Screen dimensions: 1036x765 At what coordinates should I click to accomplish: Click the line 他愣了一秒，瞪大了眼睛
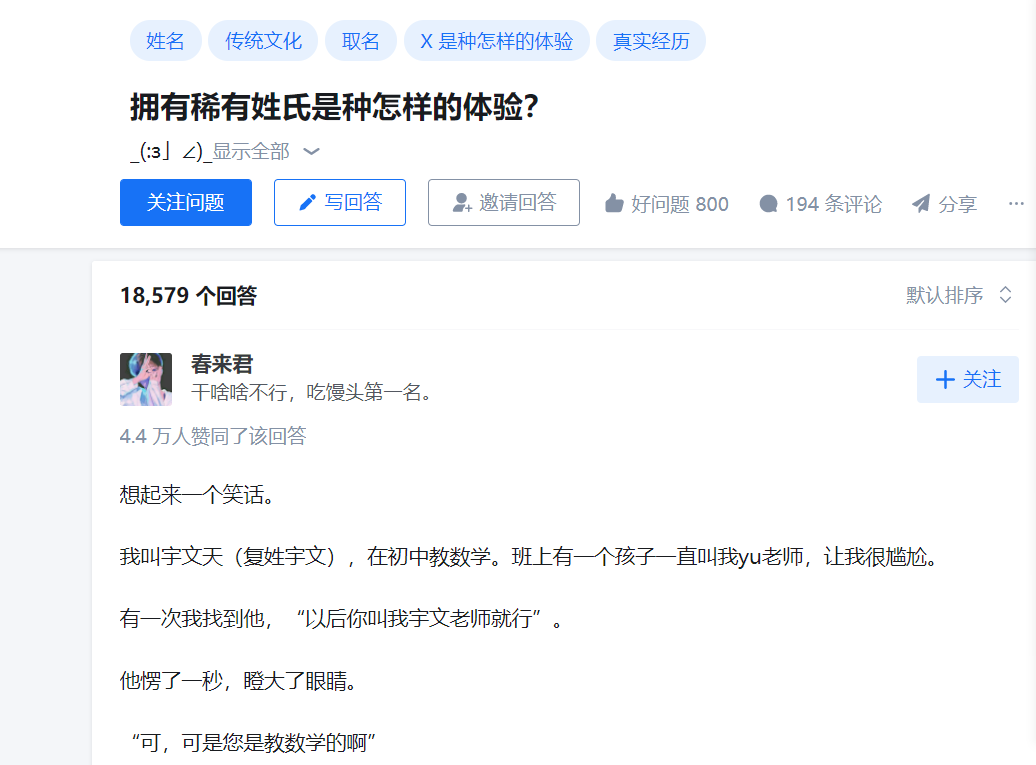[x=239, y=680]
